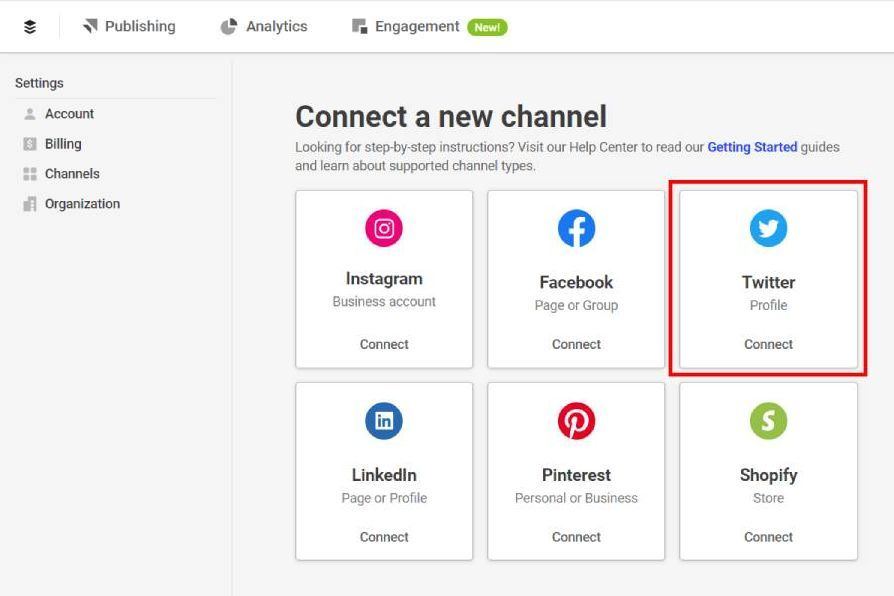This screenshot has height=596, width=894.
Task: Click the Twitter card title
Action: 768,282
